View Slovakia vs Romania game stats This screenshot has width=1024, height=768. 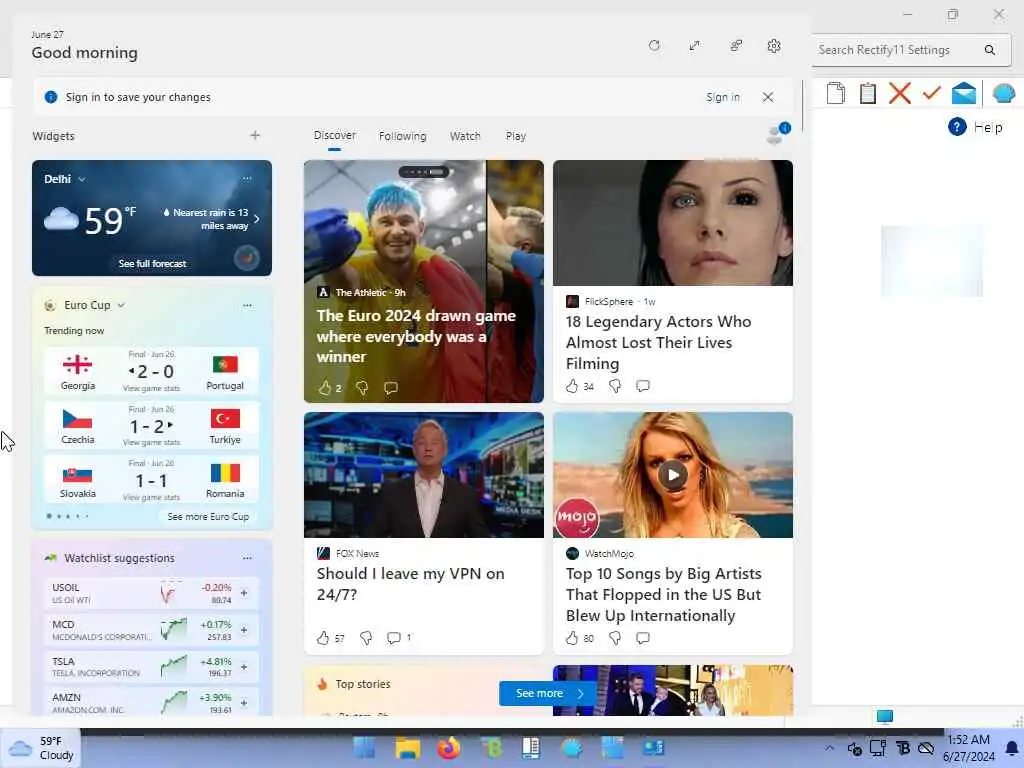pos(151,497)
